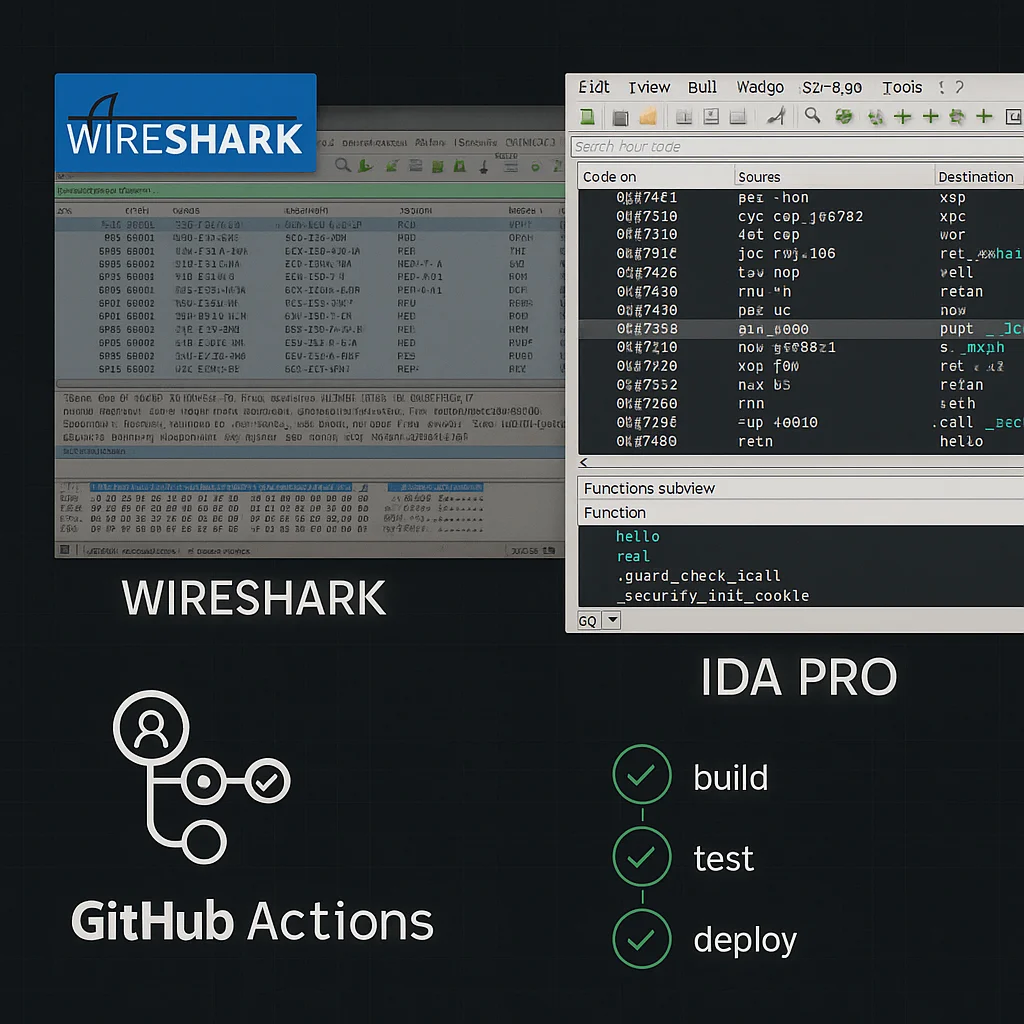Select the row containing nax b5
The height and width of the screenshot is (1024, 1024).
[801, 385]
